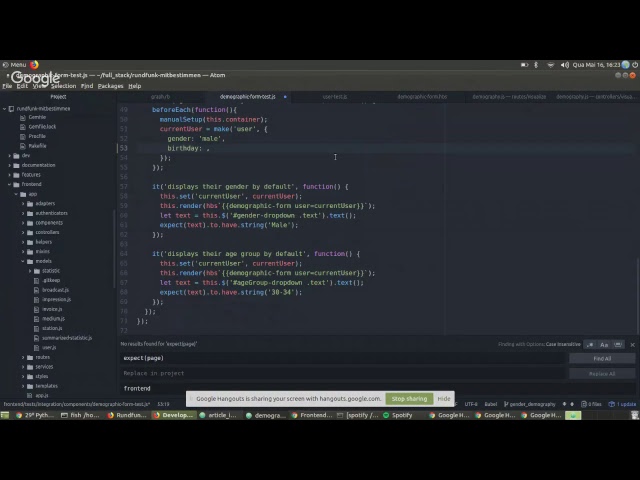
Task: Toggle the whole word search option
Action: click(x=618, y=345)
